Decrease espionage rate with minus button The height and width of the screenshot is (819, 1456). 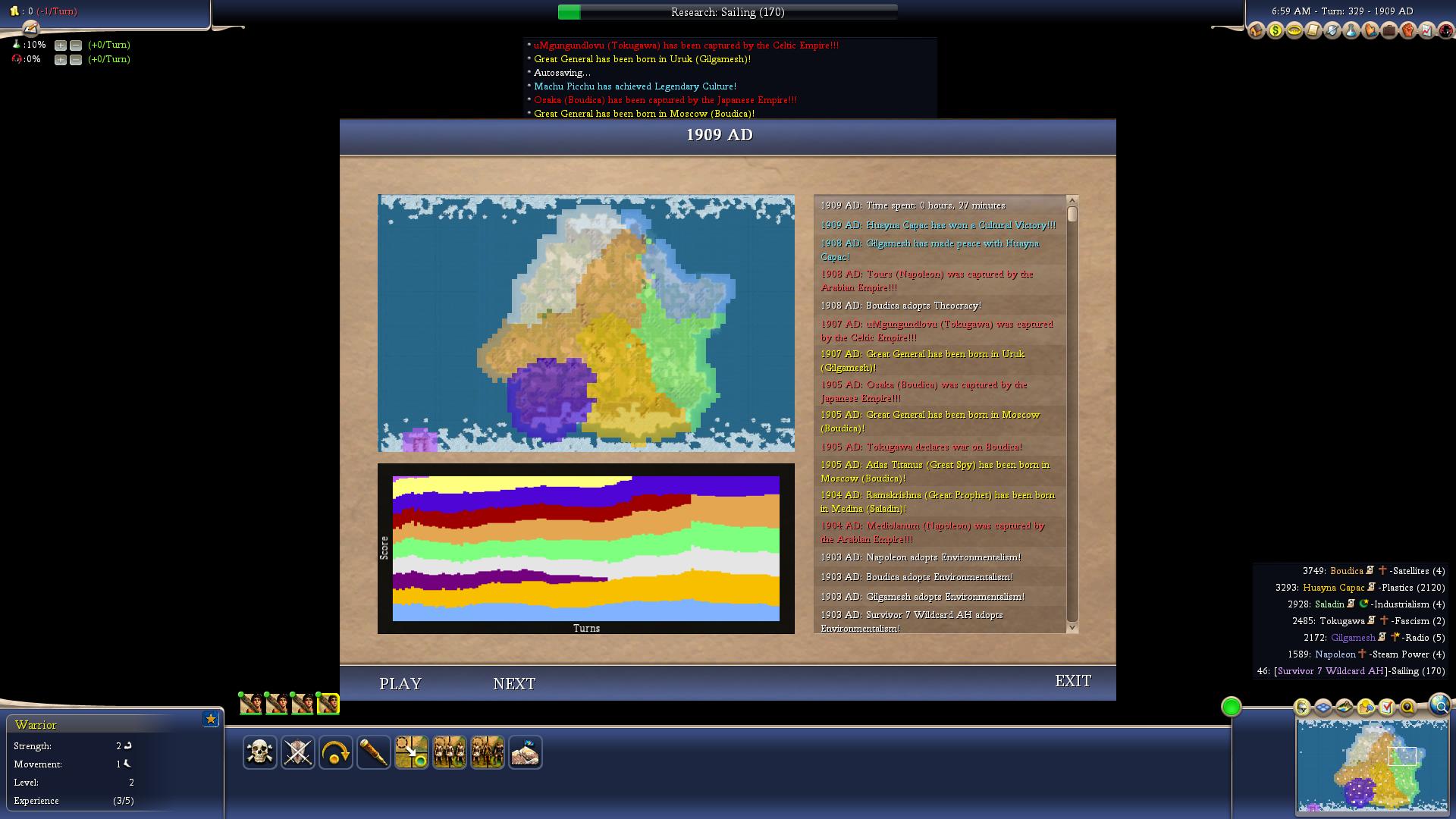[76, 60]
